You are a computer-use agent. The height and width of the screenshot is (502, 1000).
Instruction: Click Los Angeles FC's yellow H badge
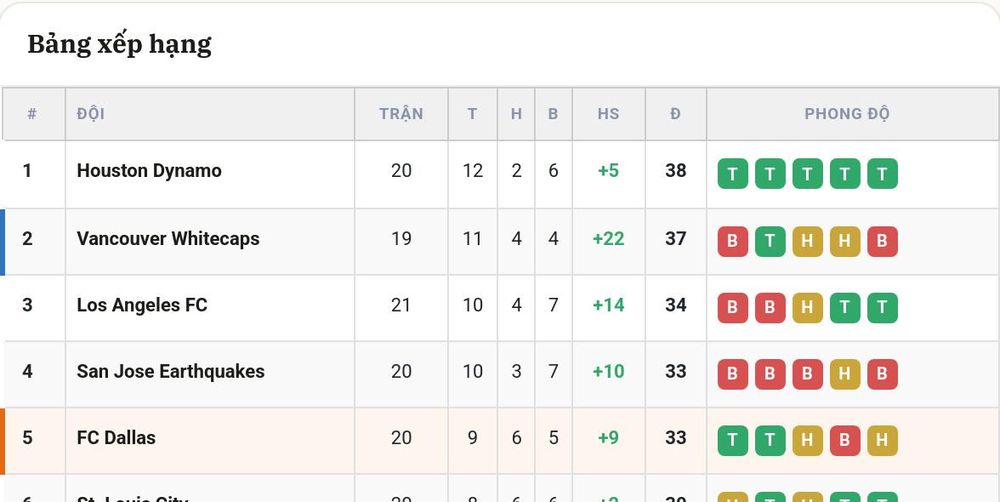point(807,308)
